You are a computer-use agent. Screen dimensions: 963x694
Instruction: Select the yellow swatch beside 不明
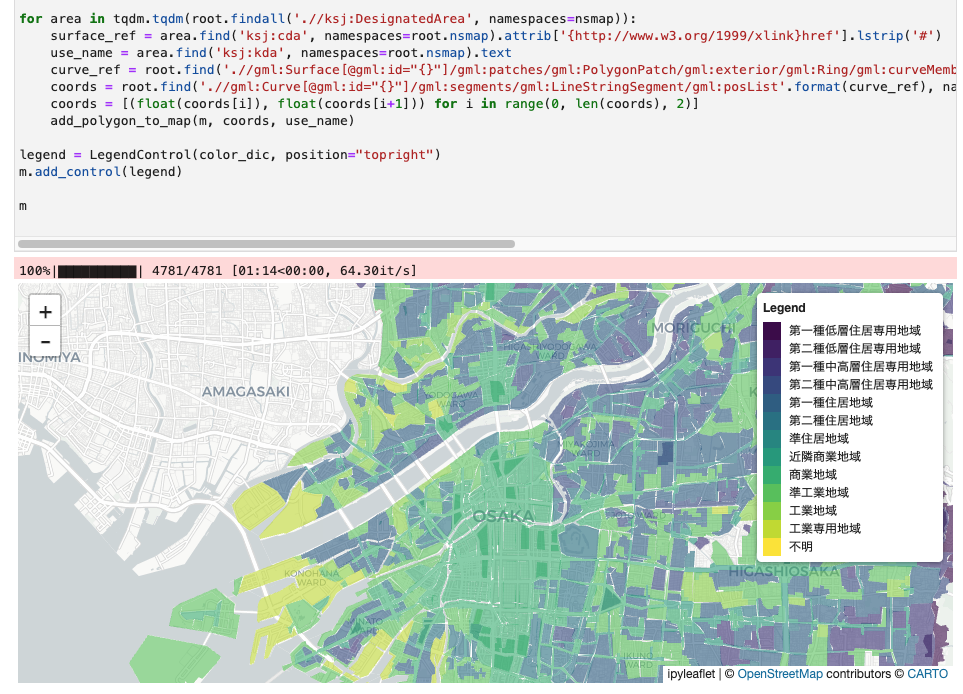click(771, 546)
